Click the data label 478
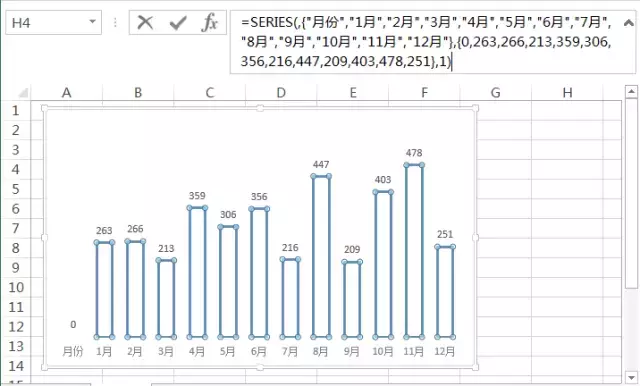640x386 pixels. click(414, 153)
